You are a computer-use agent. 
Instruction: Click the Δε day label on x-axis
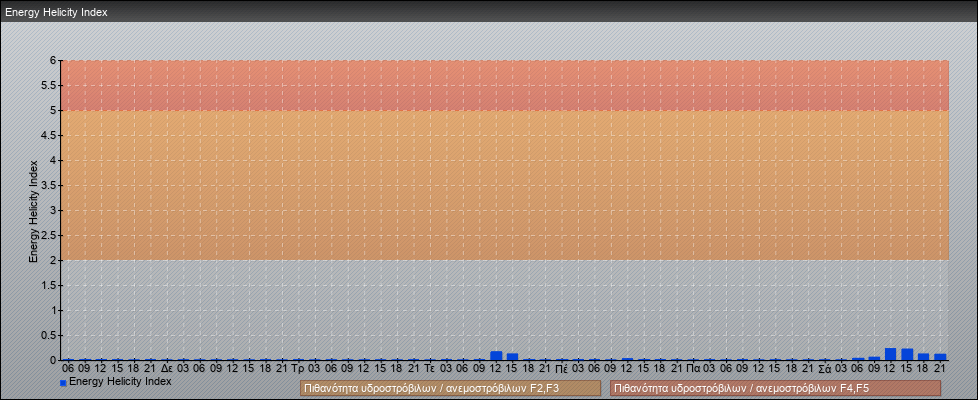tap(167, 369)
